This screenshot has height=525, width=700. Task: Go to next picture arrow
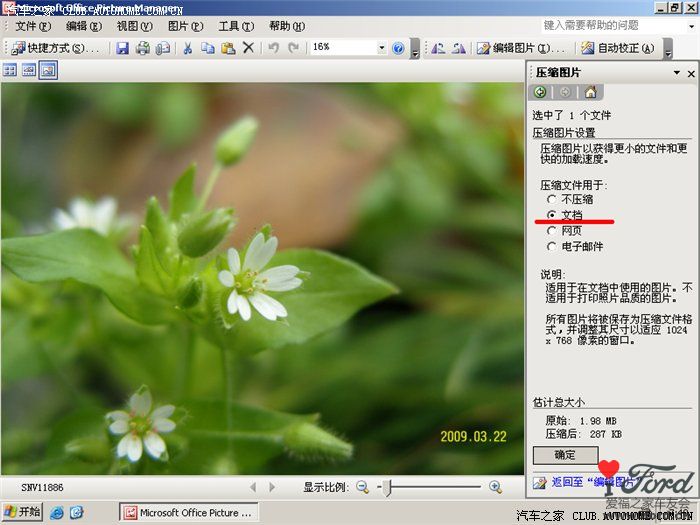[x=272, y=487]
